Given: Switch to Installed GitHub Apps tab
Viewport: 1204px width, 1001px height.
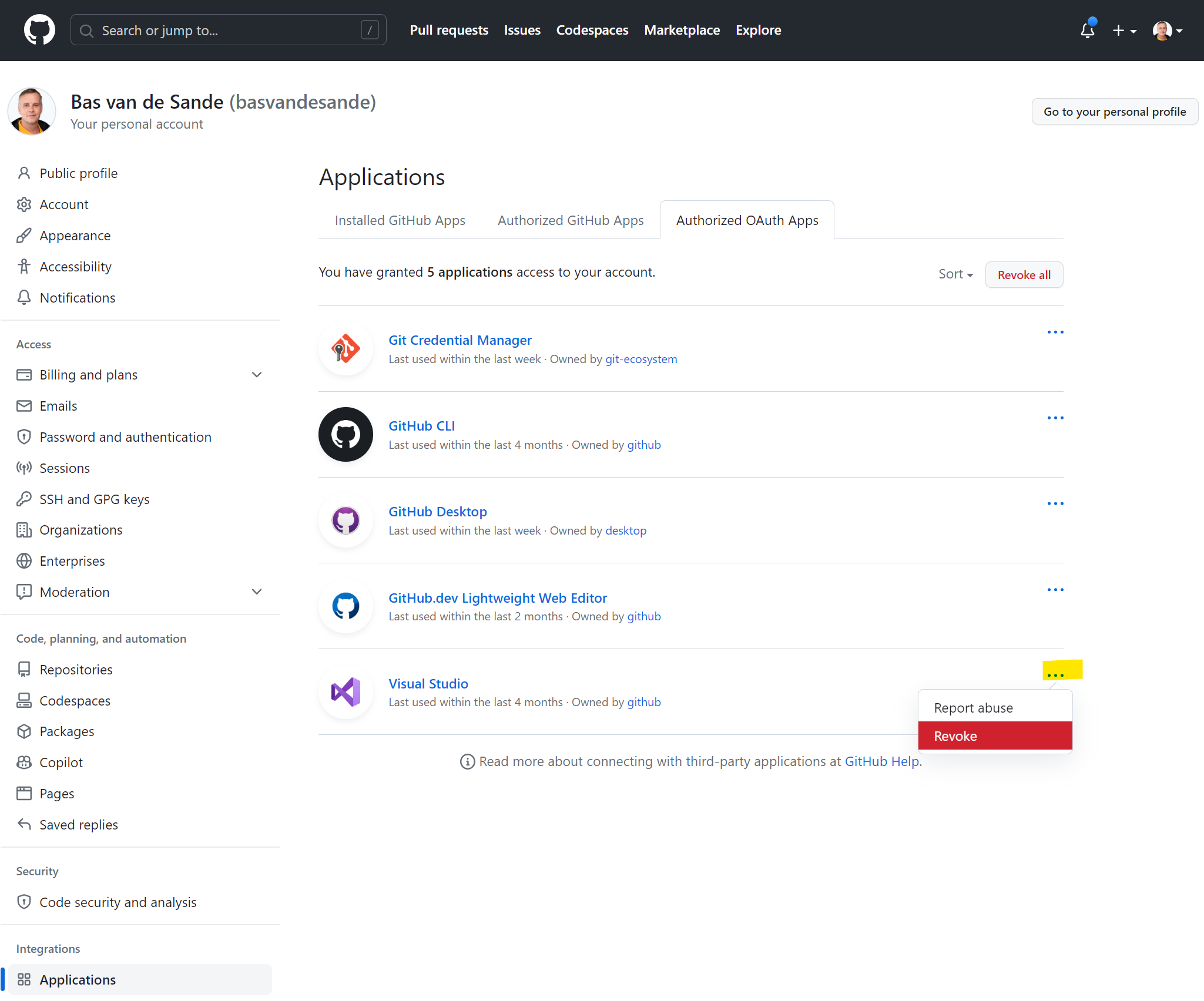Looking at the screenshot, I should (x=400, y=220).
